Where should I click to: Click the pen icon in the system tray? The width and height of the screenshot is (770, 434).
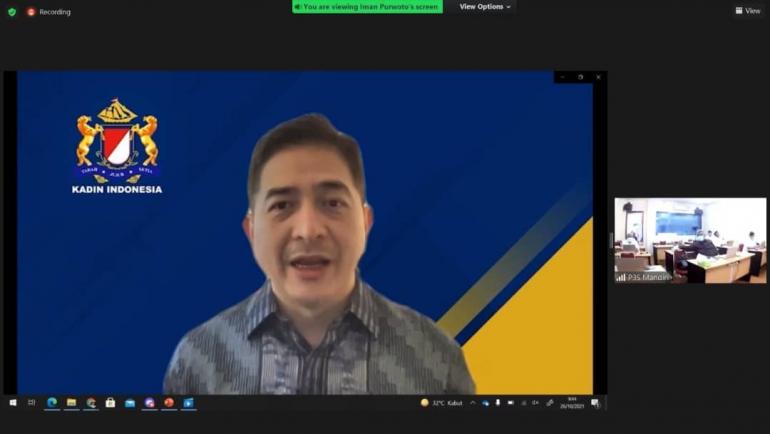550,403
